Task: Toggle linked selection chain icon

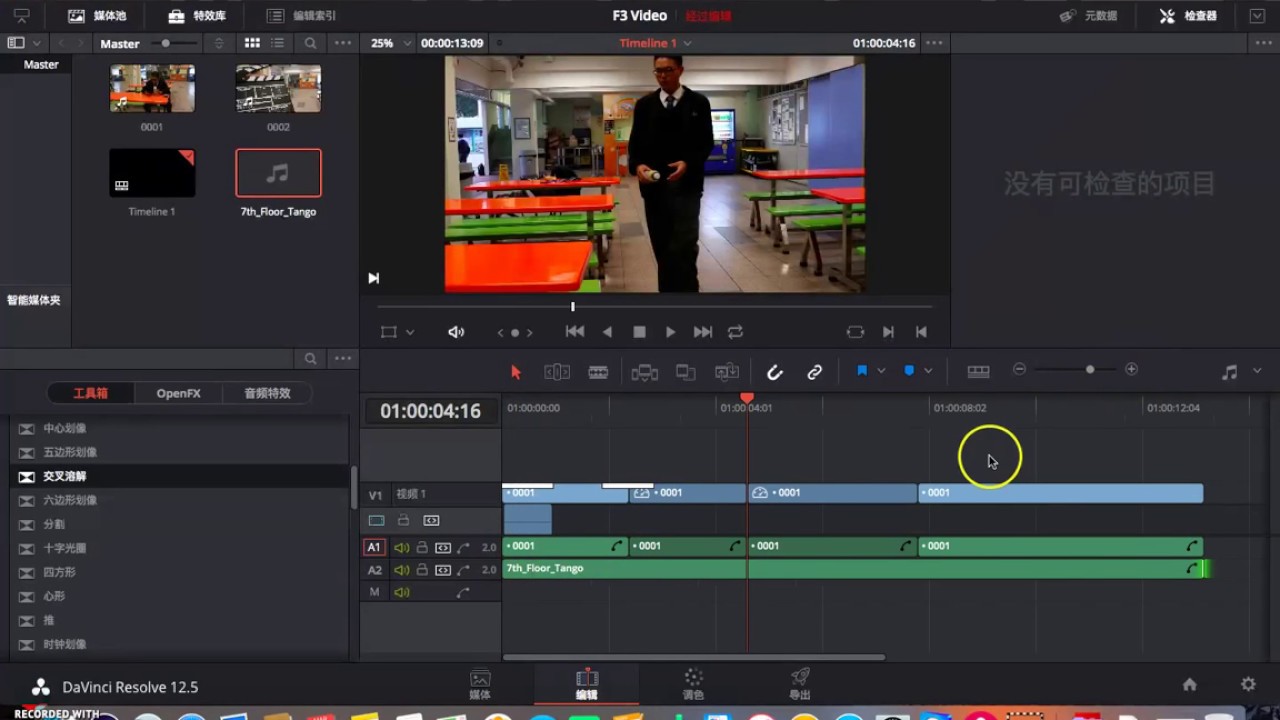Action: point(815,372)
